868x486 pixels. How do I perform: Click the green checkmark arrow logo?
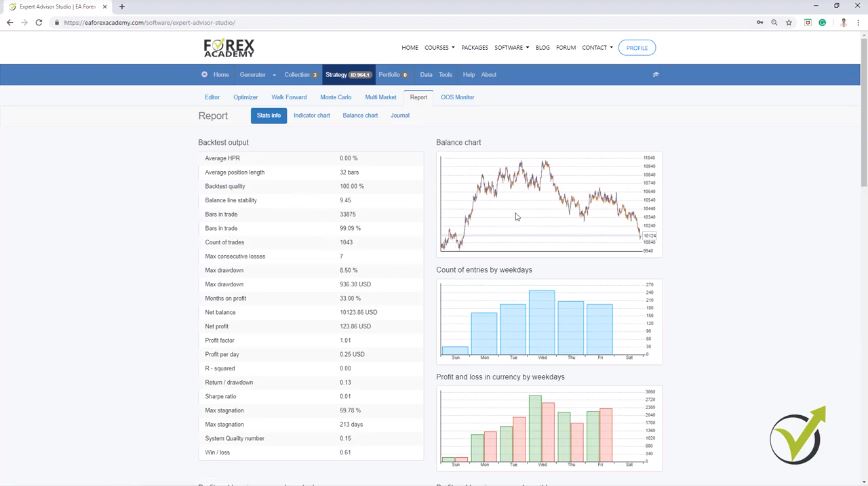(x=798, y=435)
